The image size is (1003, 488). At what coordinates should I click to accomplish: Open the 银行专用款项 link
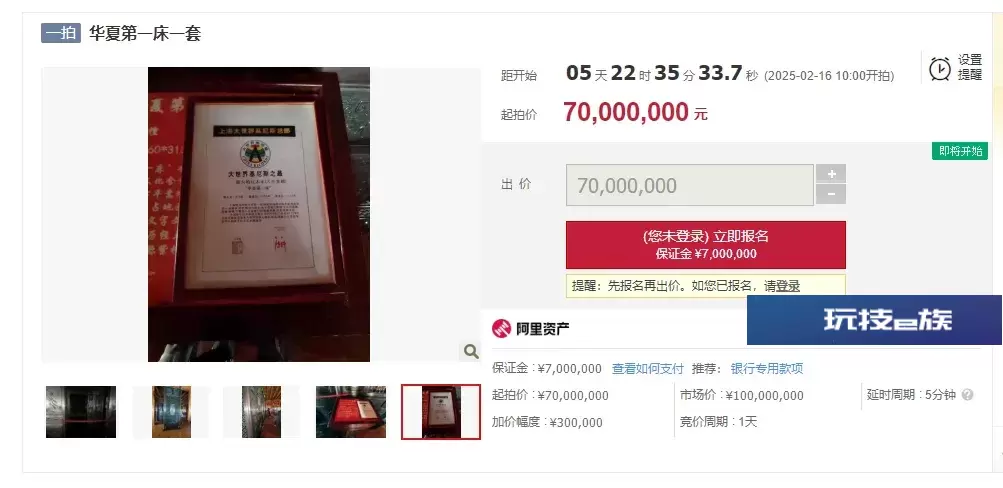point(767,368)
